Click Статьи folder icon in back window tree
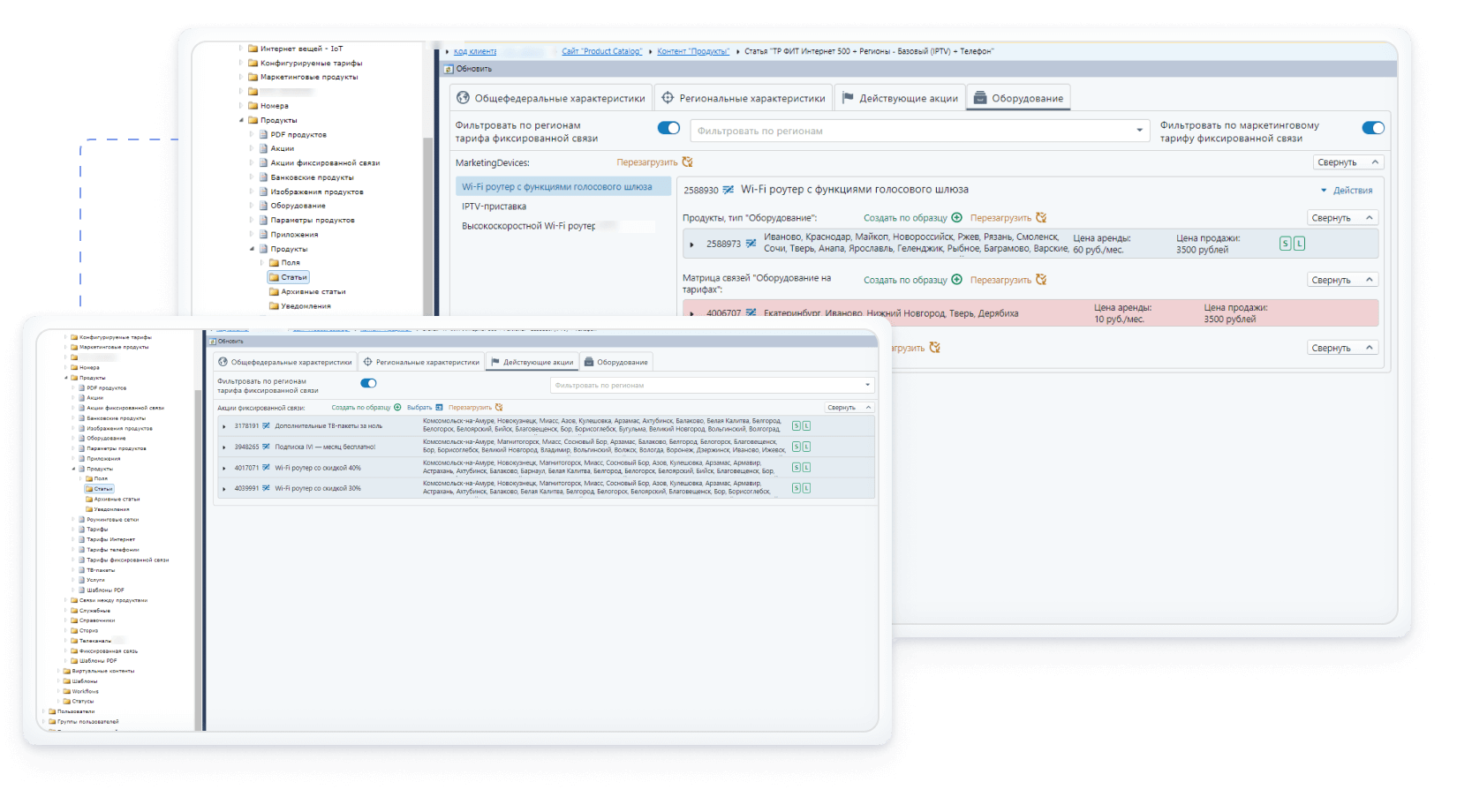Viewport: 1457px width, 812px height. [x=274, y=277]
